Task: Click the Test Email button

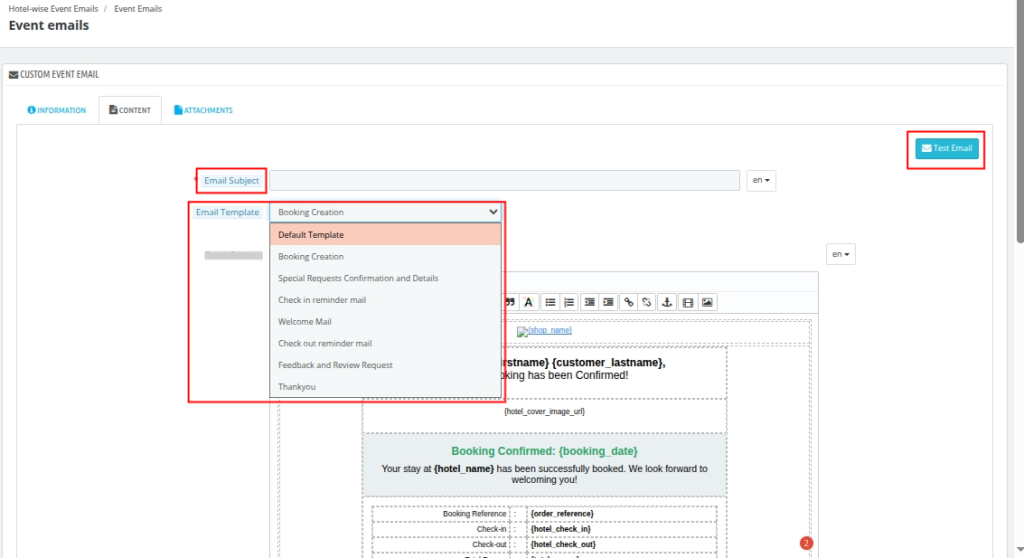Action: coord(946,149)
